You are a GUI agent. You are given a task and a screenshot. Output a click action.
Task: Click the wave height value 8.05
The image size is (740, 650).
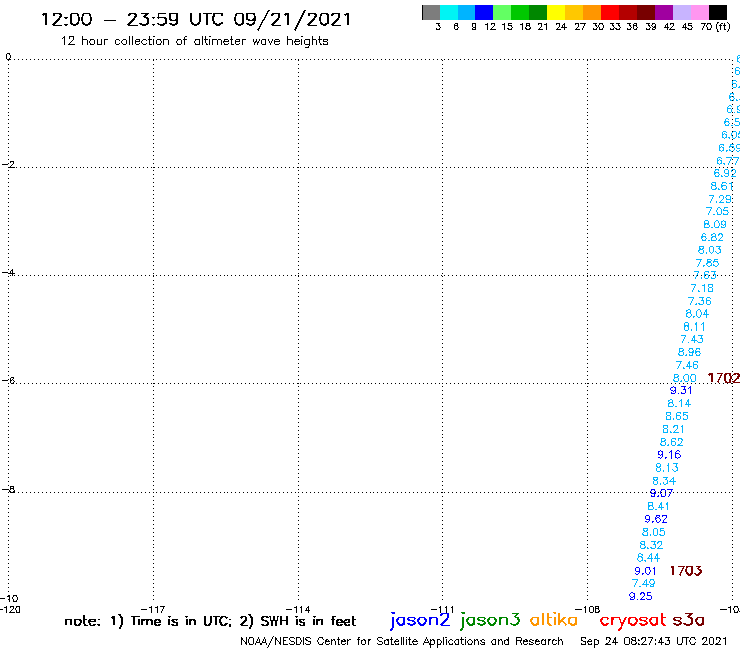click(x=654, y=532)
